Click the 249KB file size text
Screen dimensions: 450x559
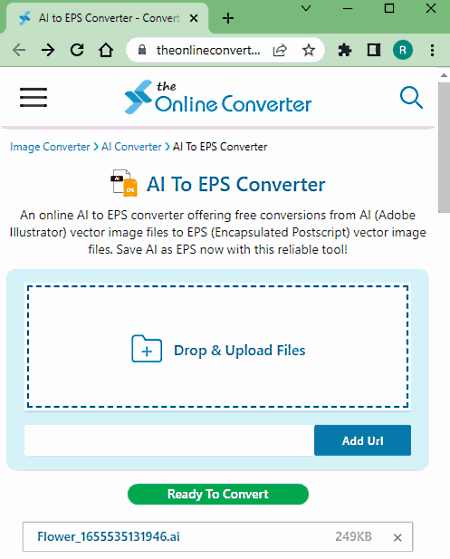(353, 536)
